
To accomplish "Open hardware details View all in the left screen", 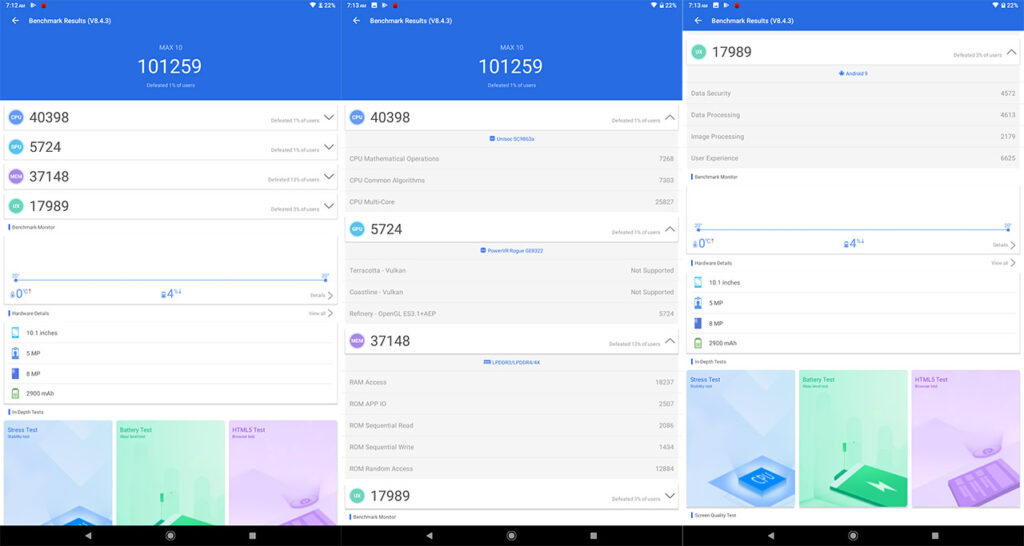I will (x=321, y=313).
